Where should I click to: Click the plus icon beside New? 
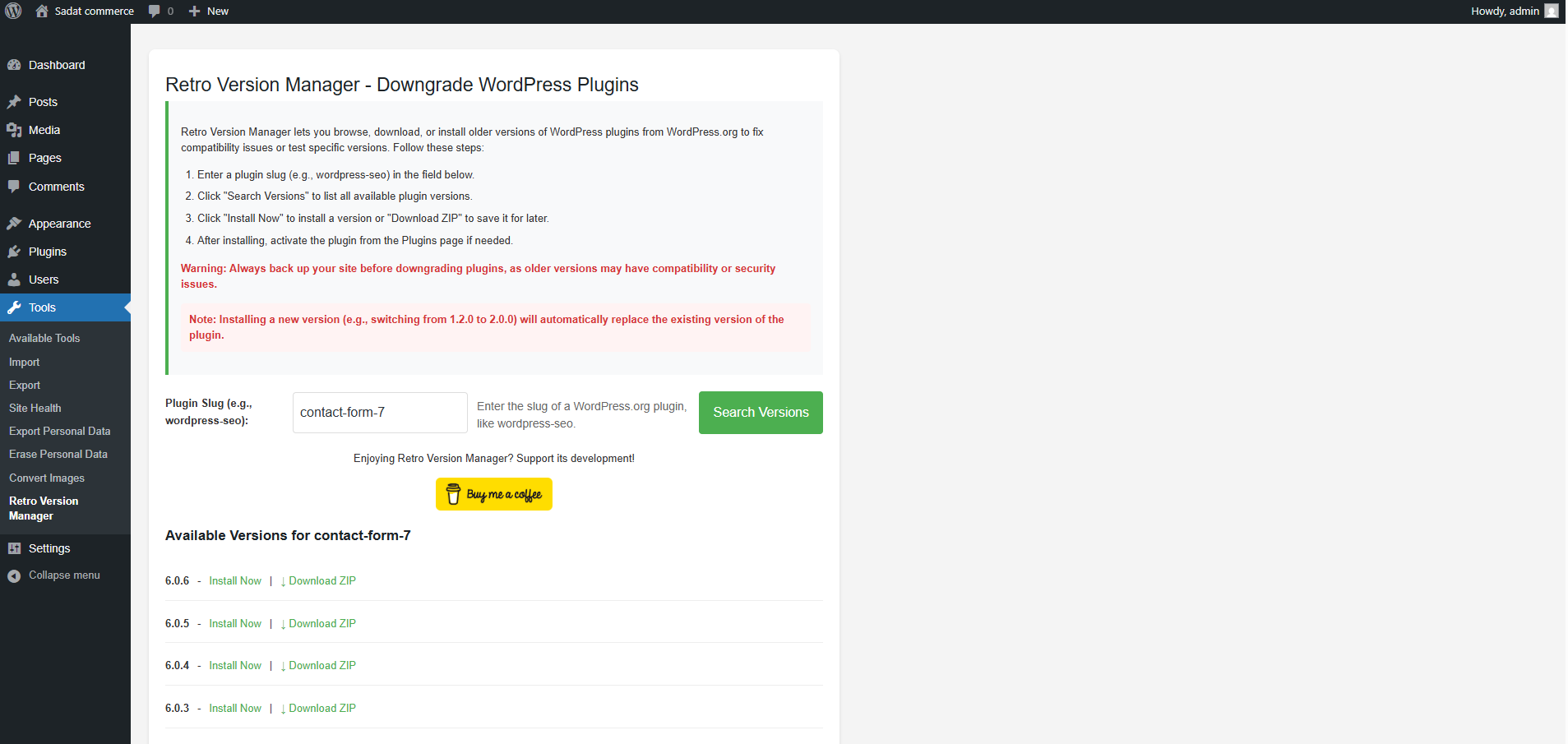(194, 11)
